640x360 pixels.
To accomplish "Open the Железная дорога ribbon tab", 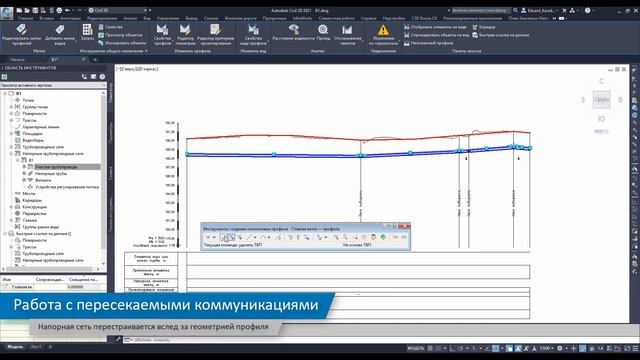I will 240,18.
